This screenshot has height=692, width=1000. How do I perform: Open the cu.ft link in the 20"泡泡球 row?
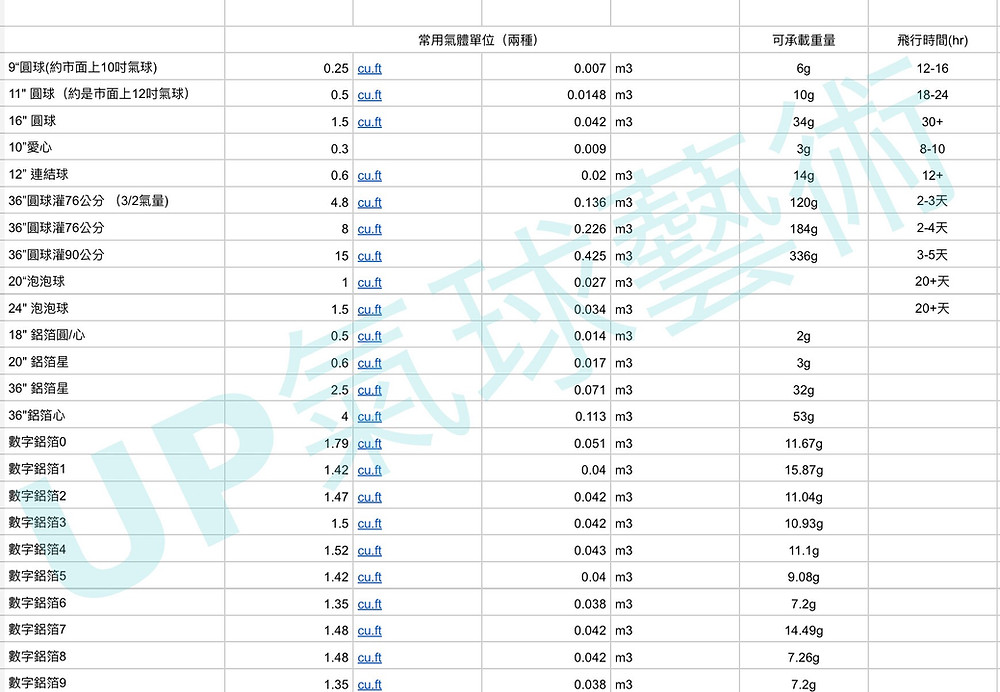coord(369,283)
